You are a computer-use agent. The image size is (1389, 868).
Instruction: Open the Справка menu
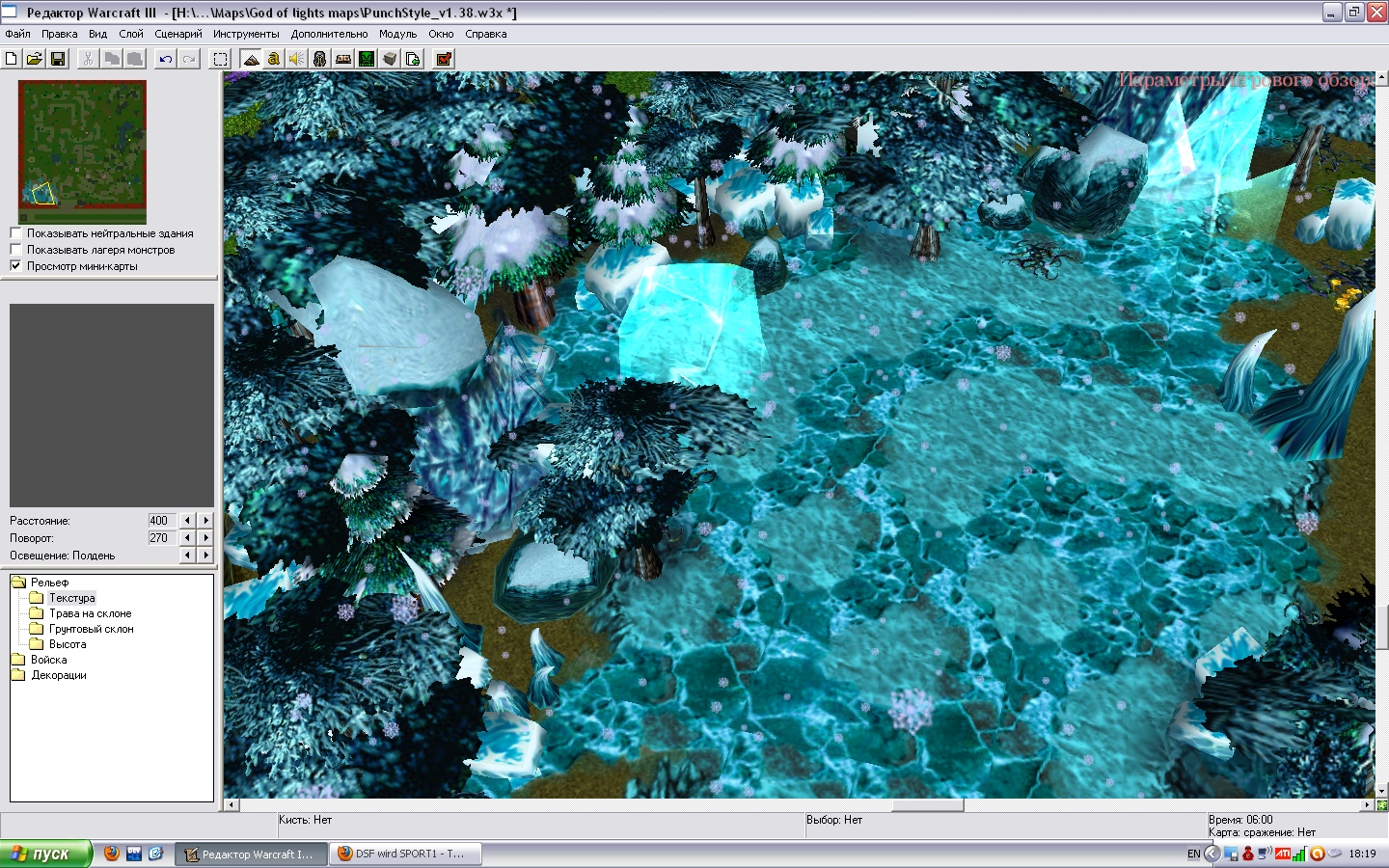pyautogui.click(x=486, y=34)
